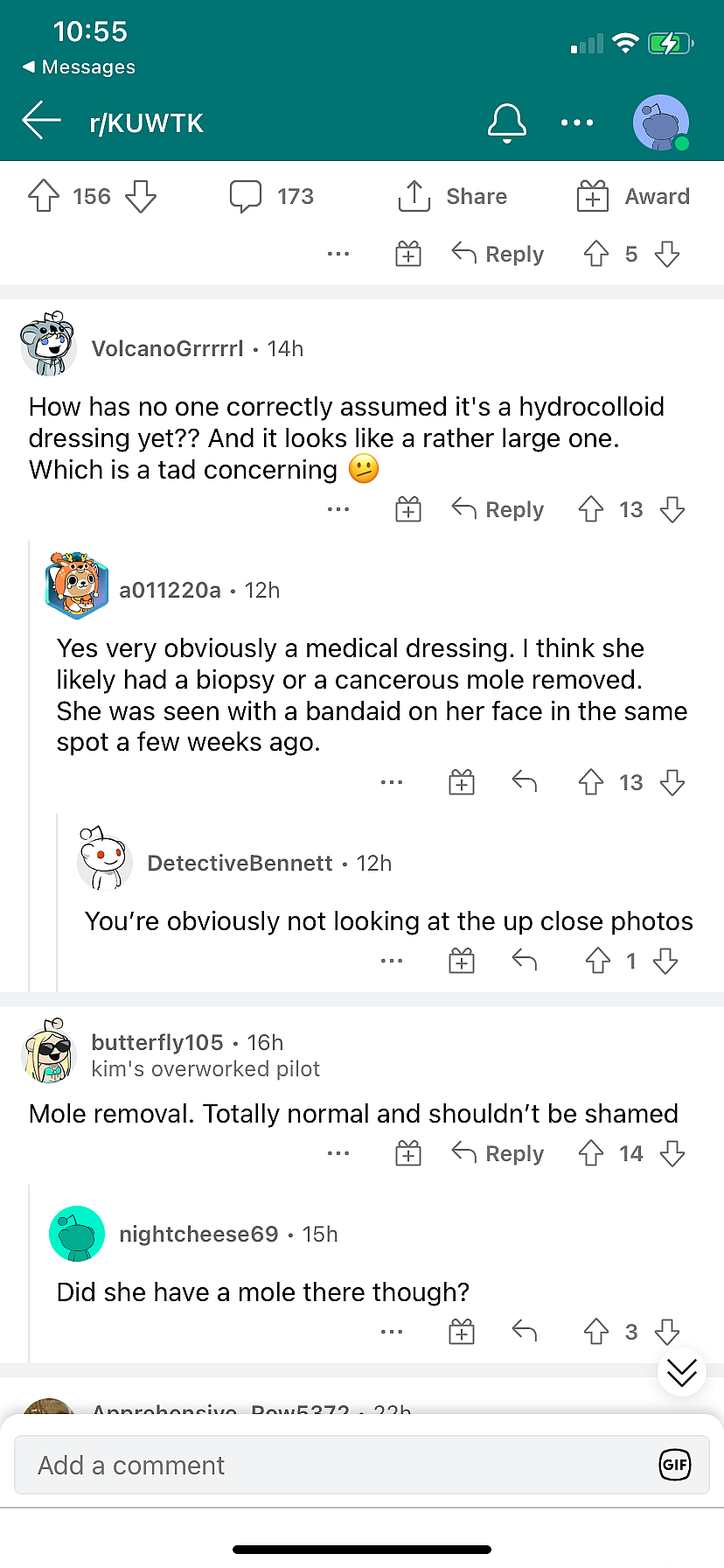724x1568 pixels.
Task: Return to Messages app from status bar
Action: (x=79, y=67)
